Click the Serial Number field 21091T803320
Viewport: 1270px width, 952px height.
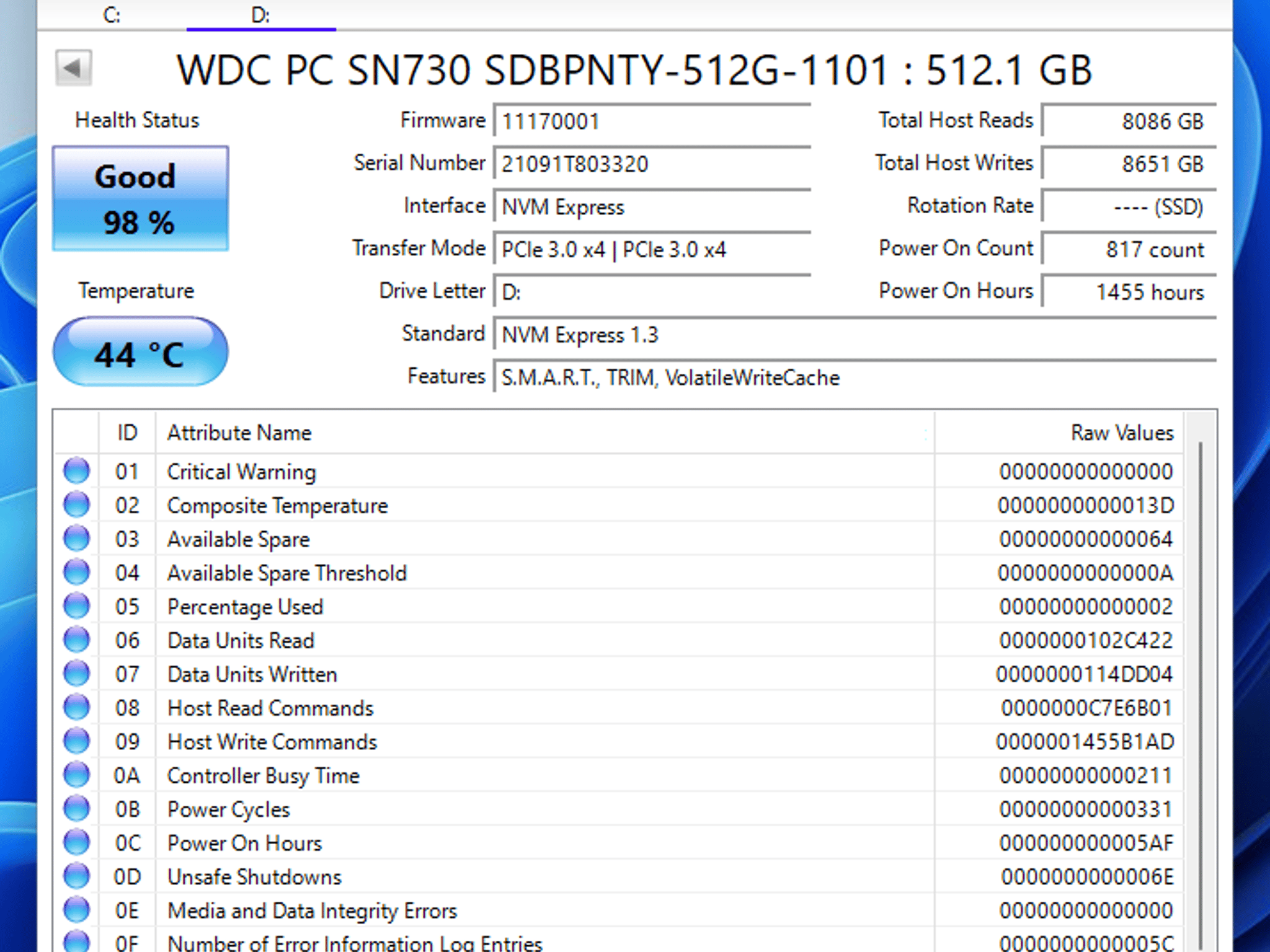[652, 164]
